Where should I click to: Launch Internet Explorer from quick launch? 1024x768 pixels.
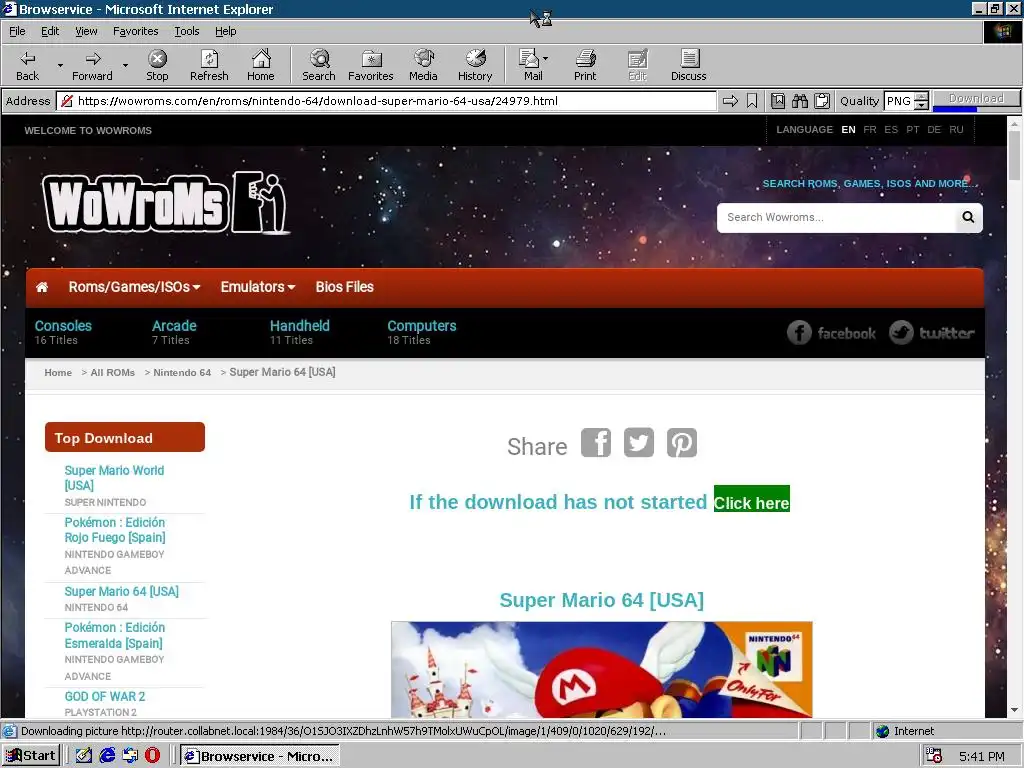107,756
